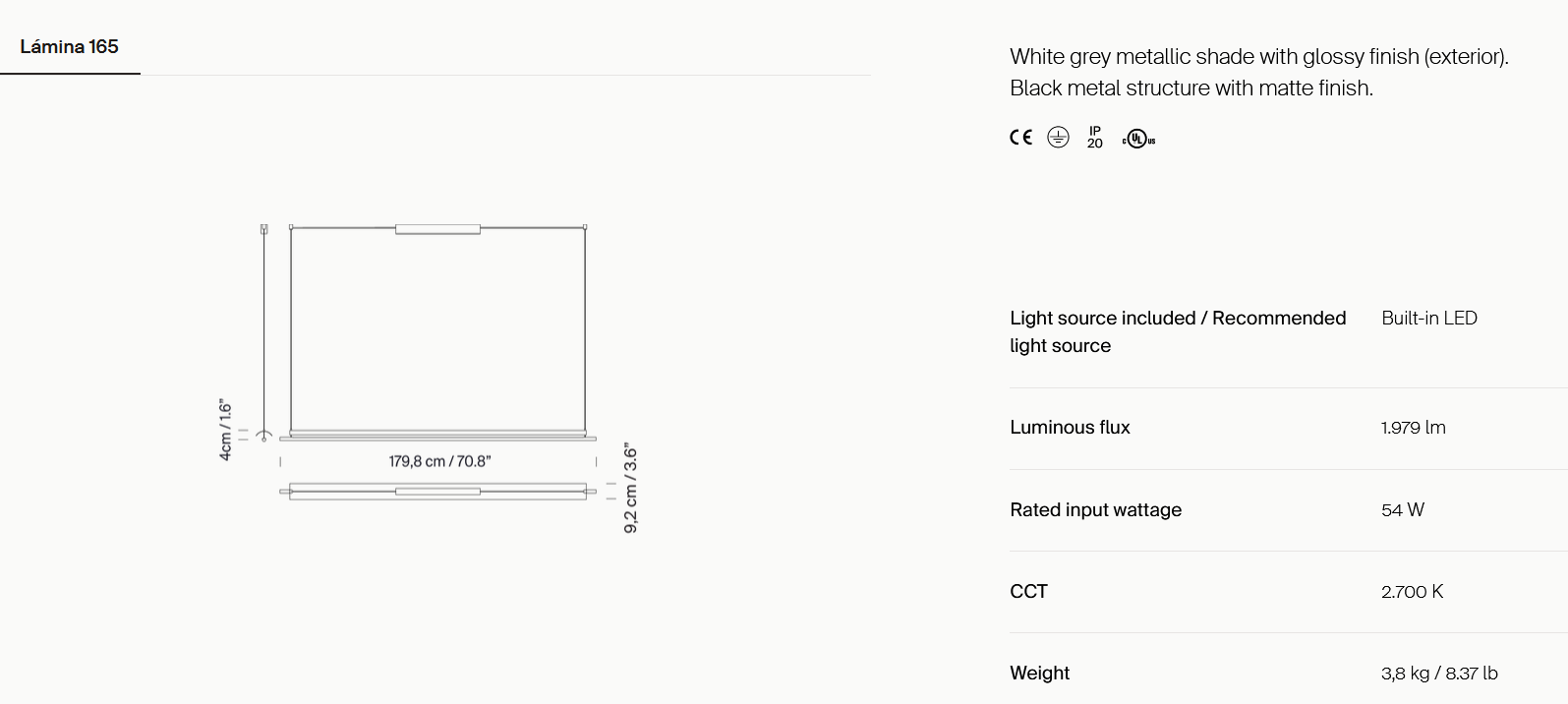Click the 54 W wattage value

[1403, 510]
